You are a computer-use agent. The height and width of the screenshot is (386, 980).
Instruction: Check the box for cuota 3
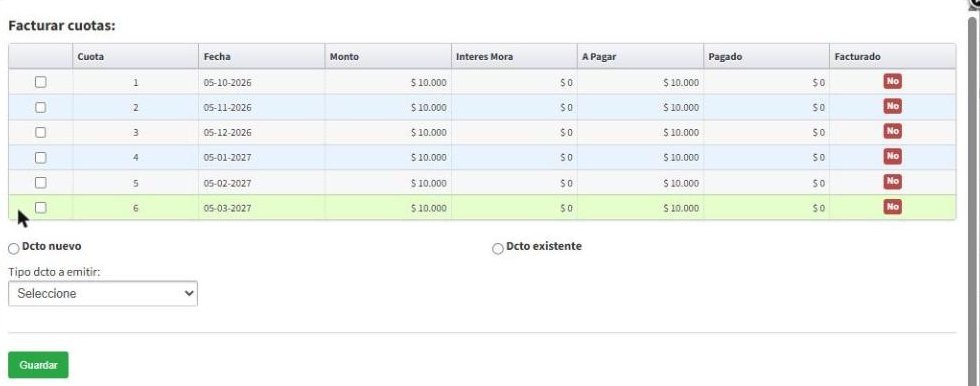coord(41,132)
